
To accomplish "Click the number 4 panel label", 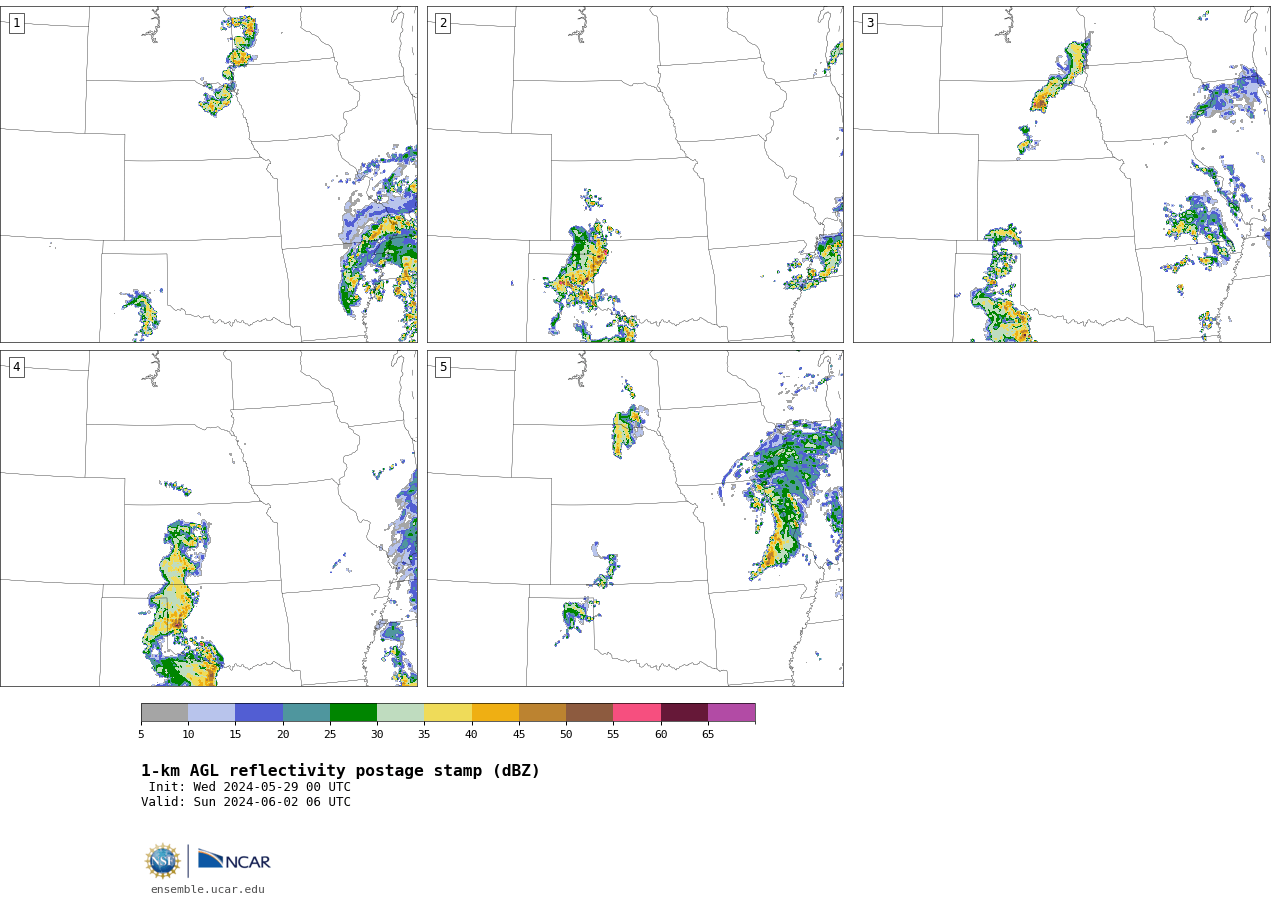I will (x=16, y=367).
